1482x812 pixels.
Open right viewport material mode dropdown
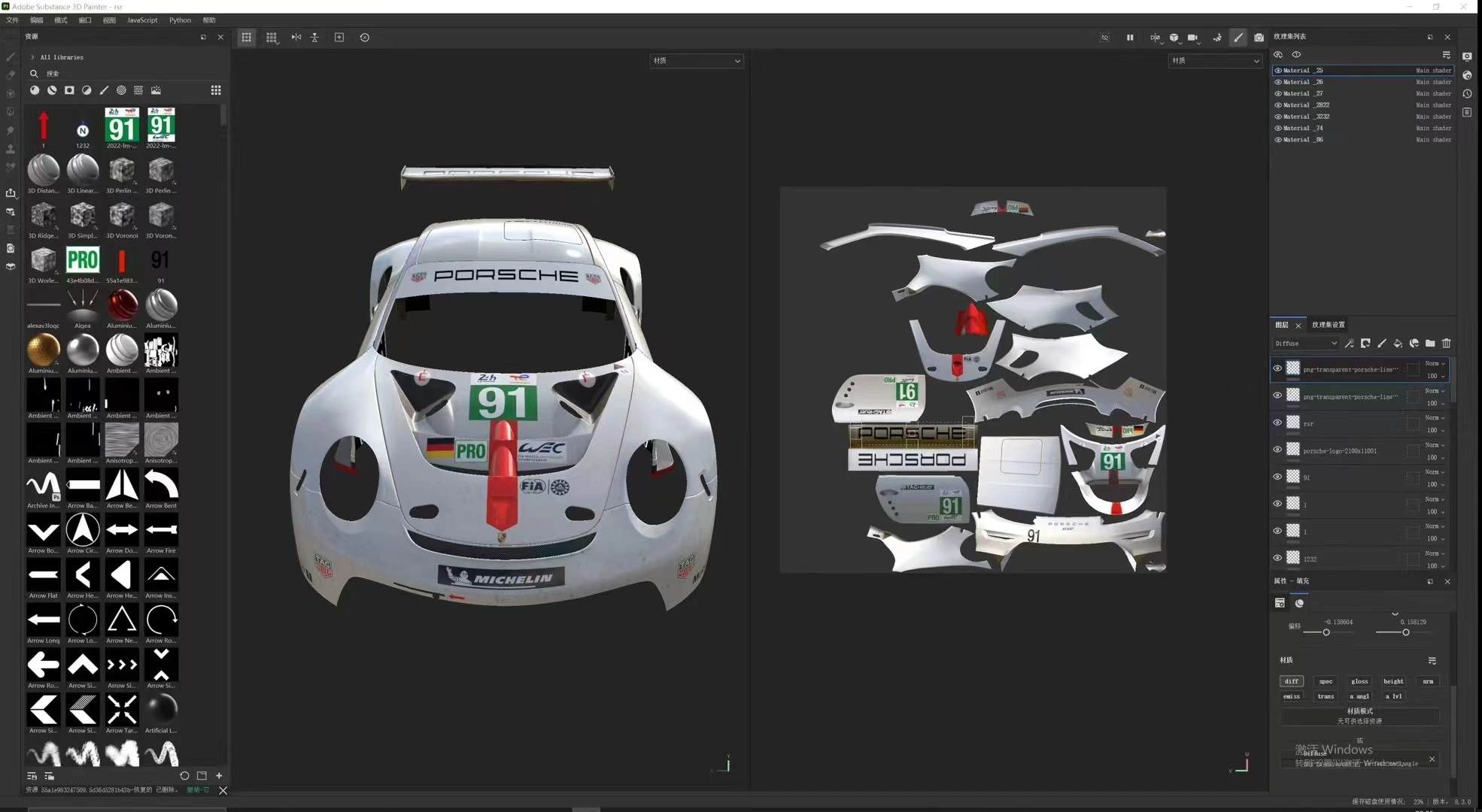(1214, 61)
